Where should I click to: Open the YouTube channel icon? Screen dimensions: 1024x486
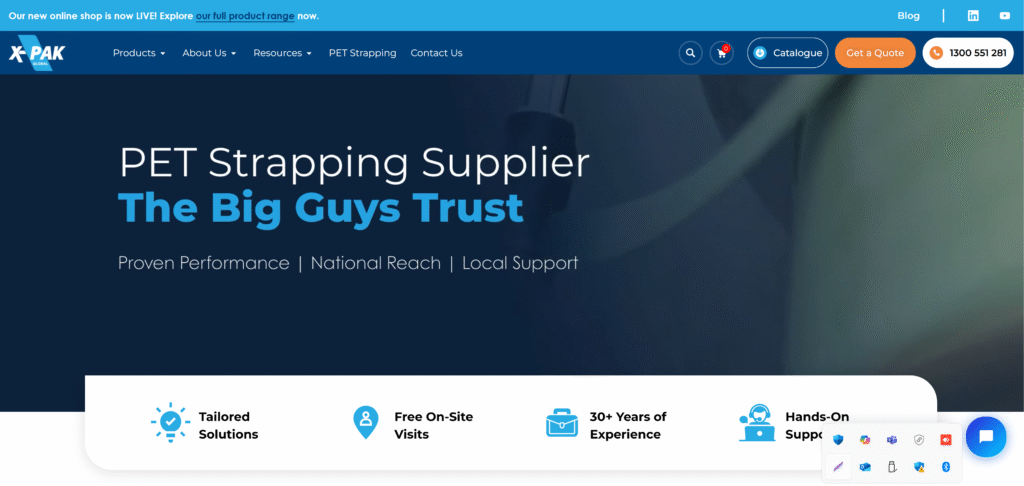pyautogui.click(x=1004, y=16)
